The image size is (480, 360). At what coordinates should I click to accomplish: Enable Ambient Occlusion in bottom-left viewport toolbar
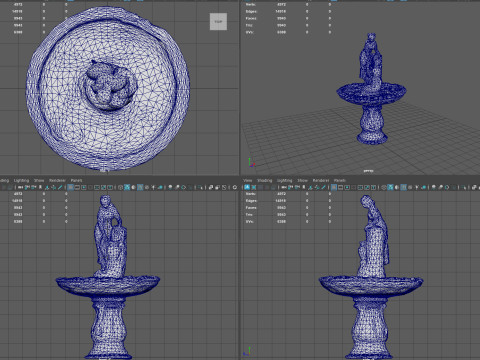(x=170, y=187)
